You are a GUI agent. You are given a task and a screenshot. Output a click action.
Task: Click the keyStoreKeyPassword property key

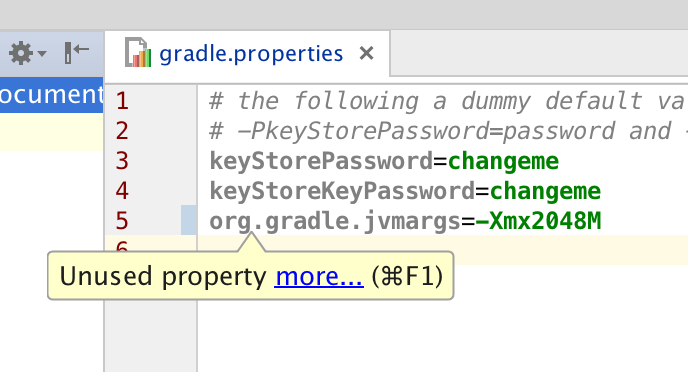pyautogui.click(x=342, y=191)
